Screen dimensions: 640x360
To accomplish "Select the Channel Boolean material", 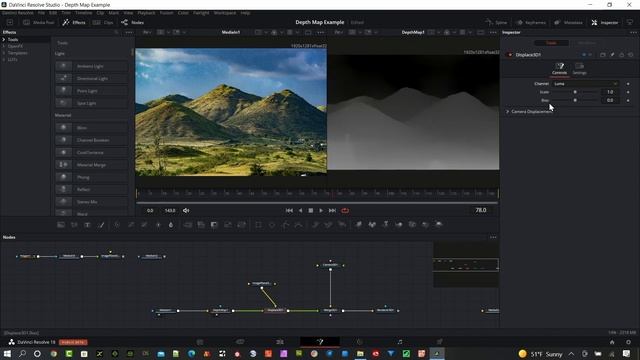I will (91, 140).
